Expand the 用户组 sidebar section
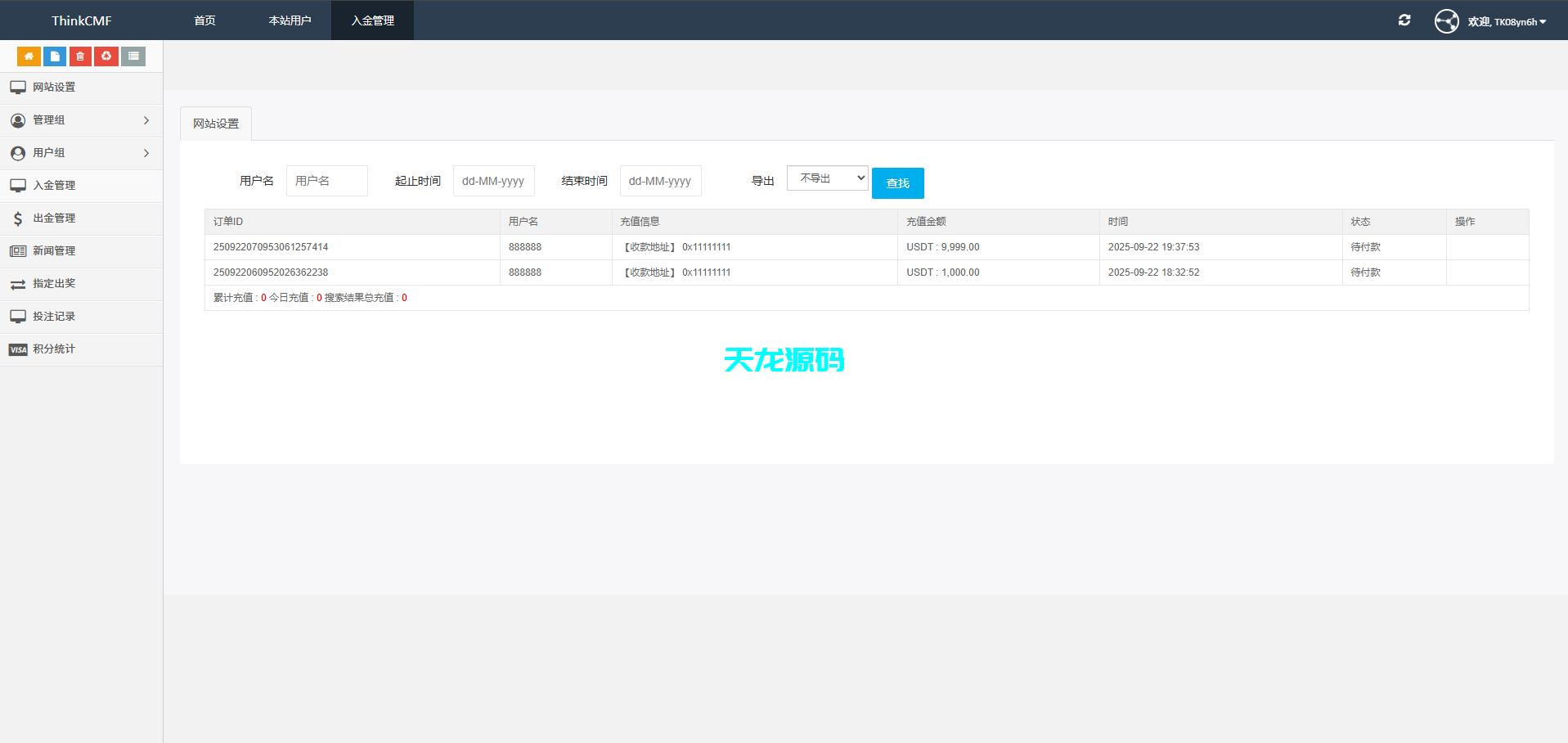Image resolution: width=1568 pixels, height=743 pixels. pyautogui.click(x=47, y=152)
